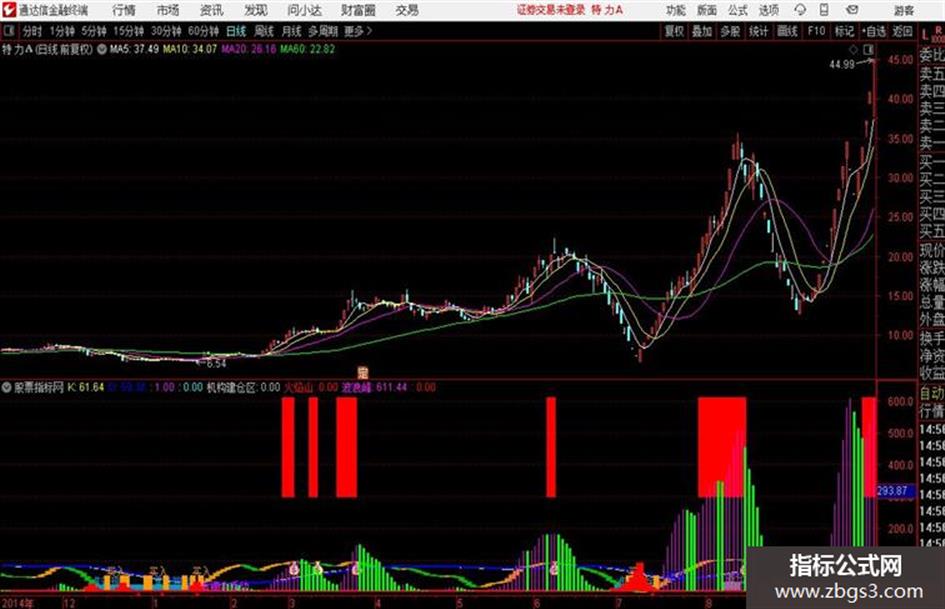Open the 发现 menu
The width and height of the screenshot is (945, 609).
click(x=256, y=10)
